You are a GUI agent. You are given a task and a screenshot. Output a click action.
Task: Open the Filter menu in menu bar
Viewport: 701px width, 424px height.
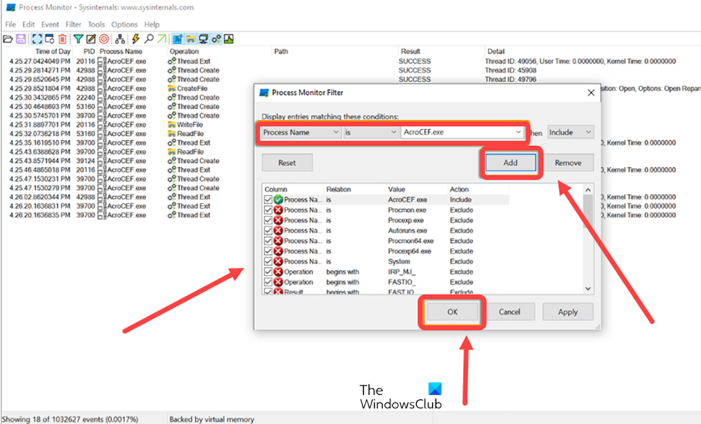tap(74, 24)
